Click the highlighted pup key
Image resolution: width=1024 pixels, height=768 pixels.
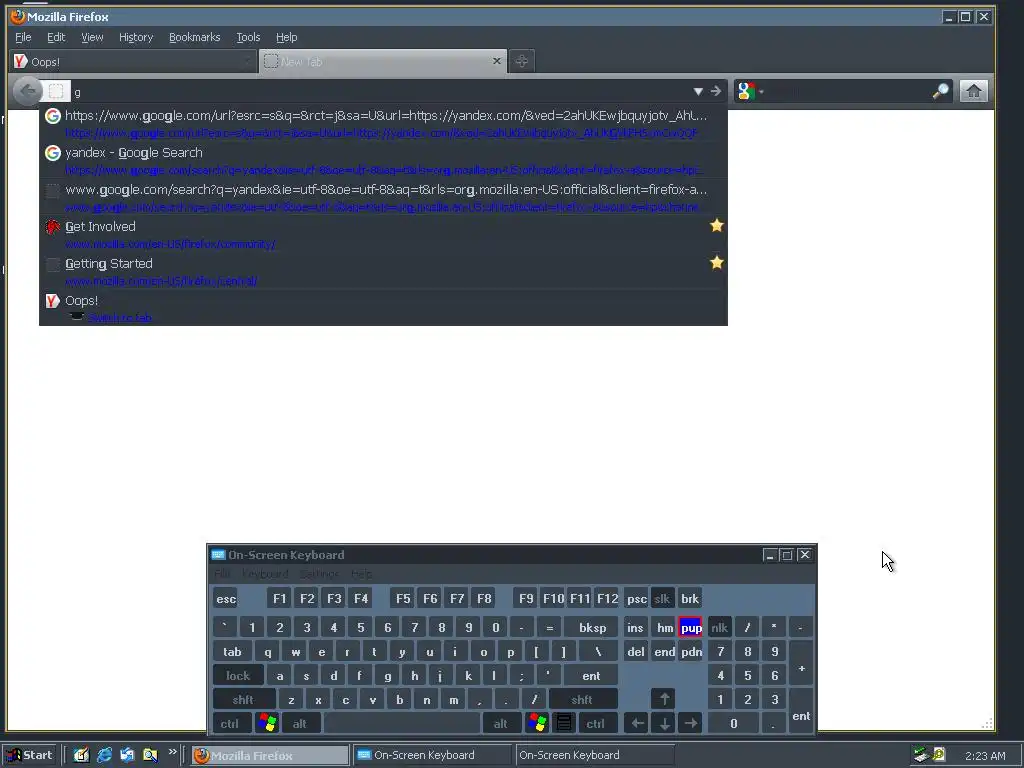[x=691, y=628]
